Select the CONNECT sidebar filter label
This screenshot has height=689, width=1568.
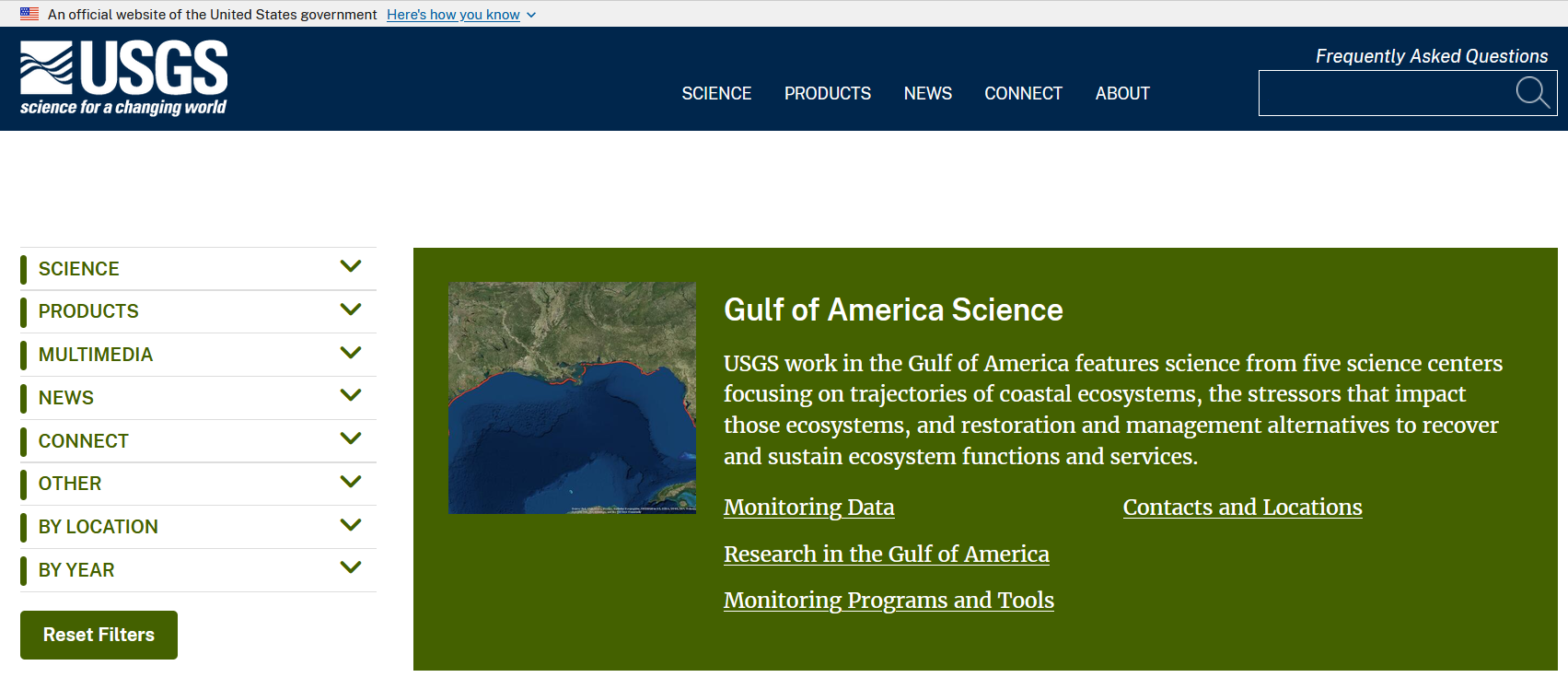[84, 441]
